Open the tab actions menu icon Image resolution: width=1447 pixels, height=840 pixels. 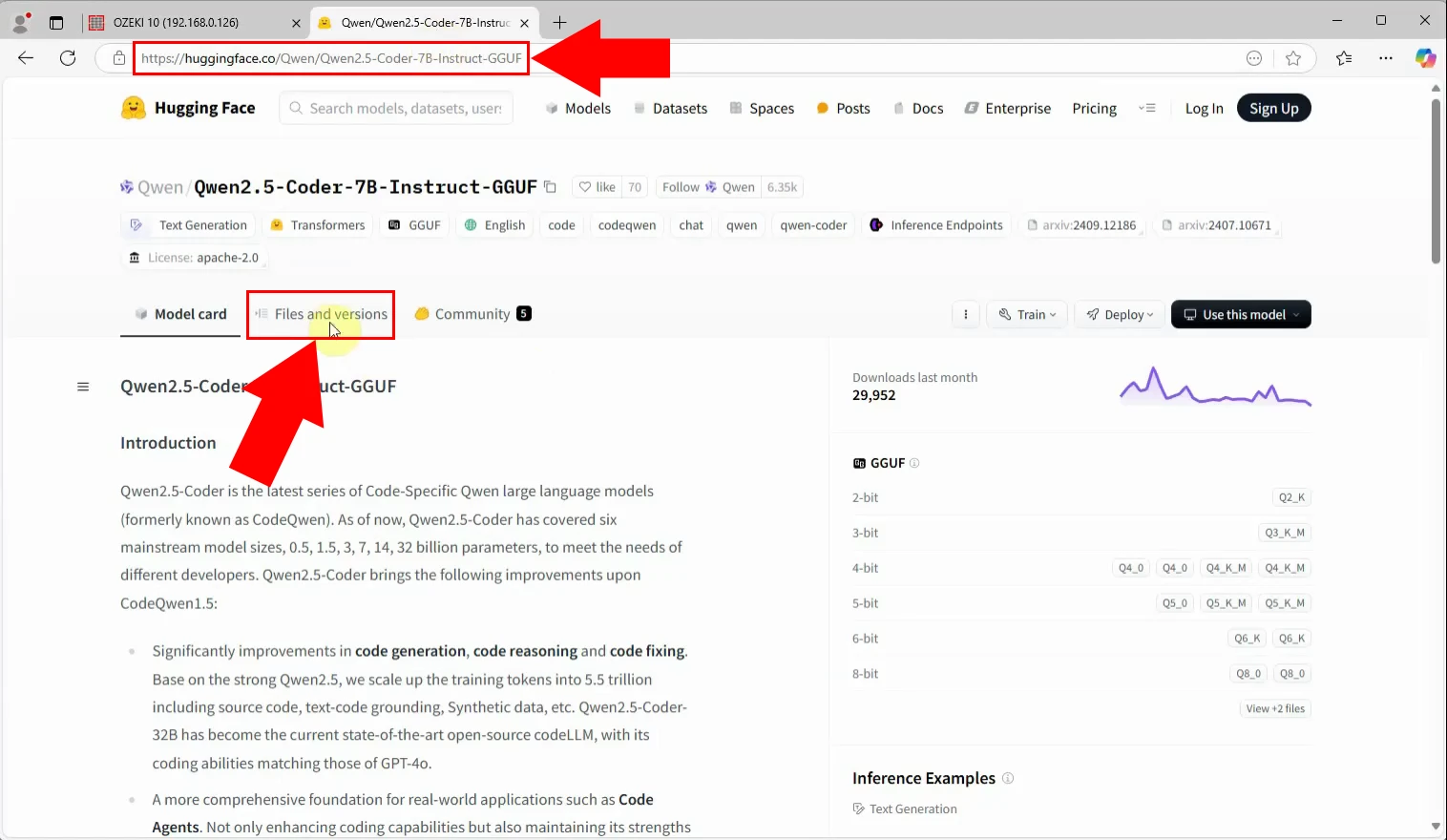click(56, 22)
